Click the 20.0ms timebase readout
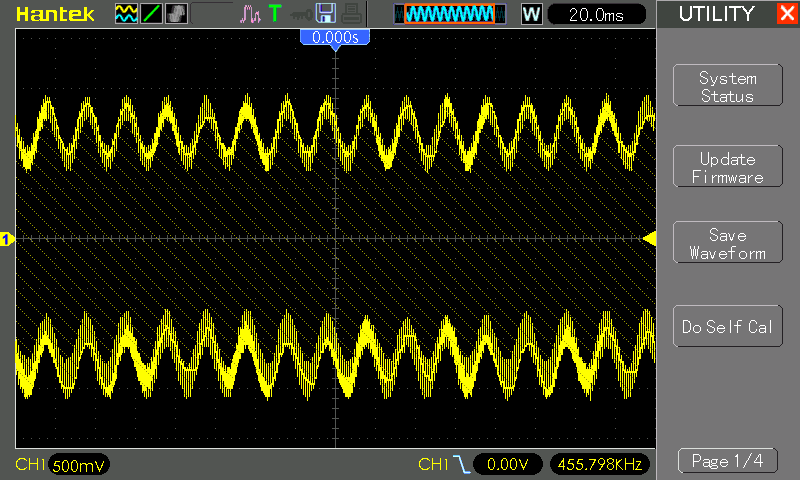The height and width of the screenshot is (480, 800). pyautogui.click(x=596, y=14)
